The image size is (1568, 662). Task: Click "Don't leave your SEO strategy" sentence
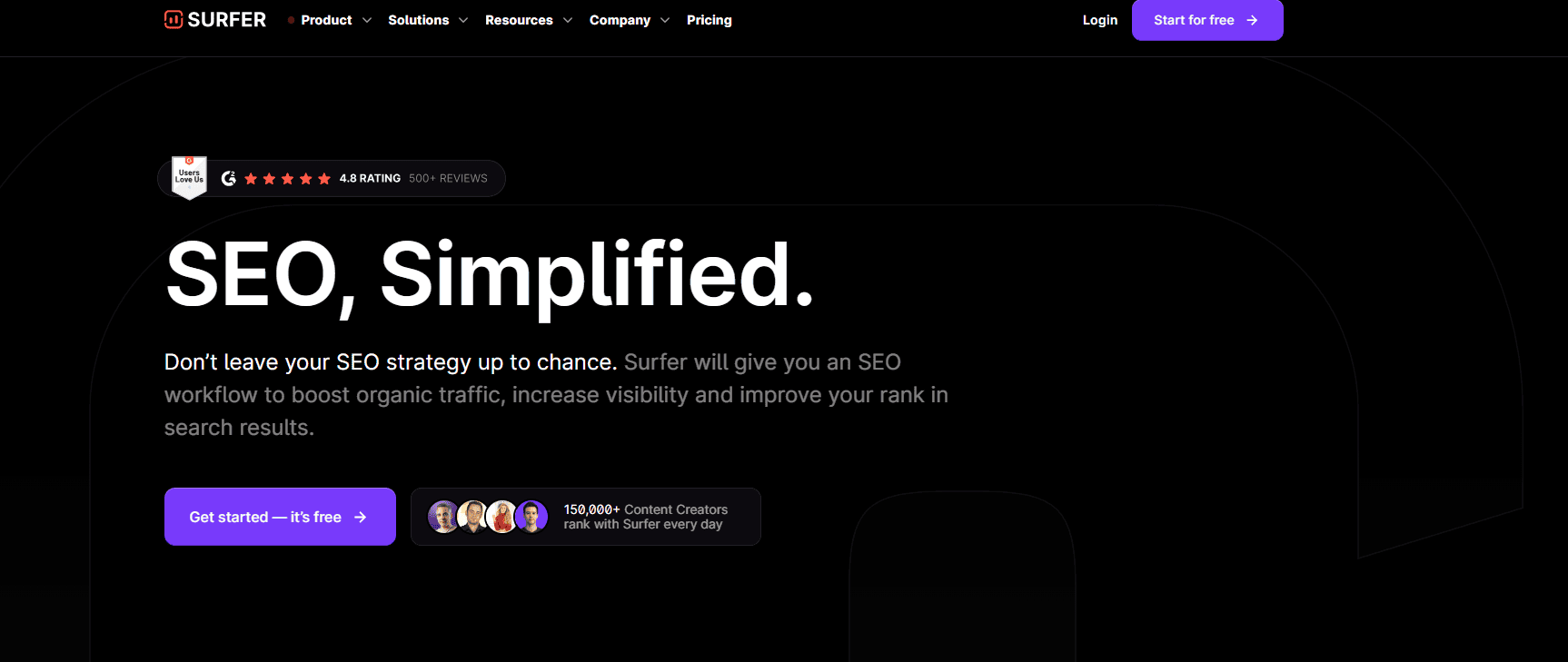point(391,362)
